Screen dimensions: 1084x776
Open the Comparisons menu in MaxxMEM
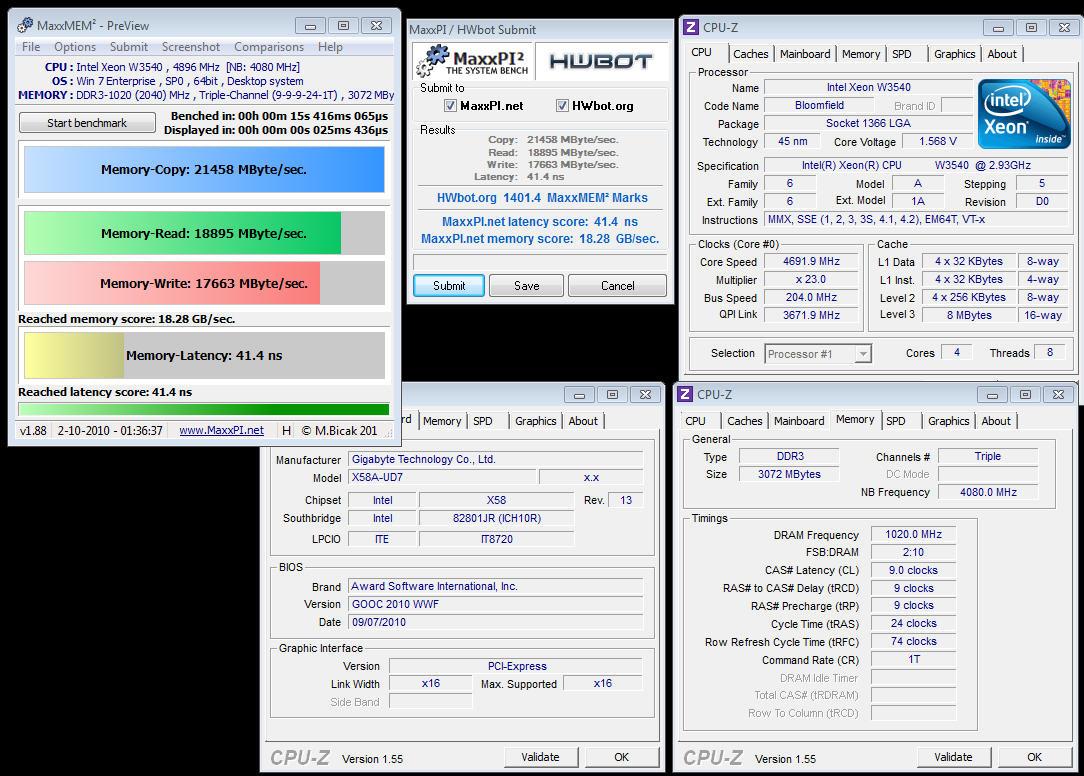269,47
